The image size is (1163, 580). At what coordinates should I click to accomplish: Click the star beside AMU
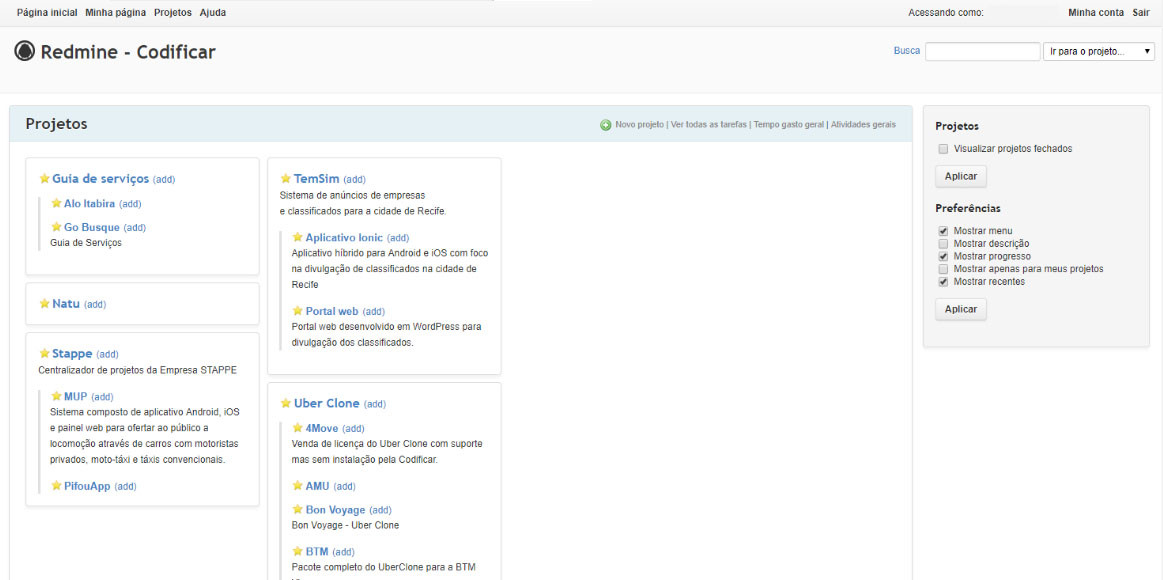pos(297,486)
